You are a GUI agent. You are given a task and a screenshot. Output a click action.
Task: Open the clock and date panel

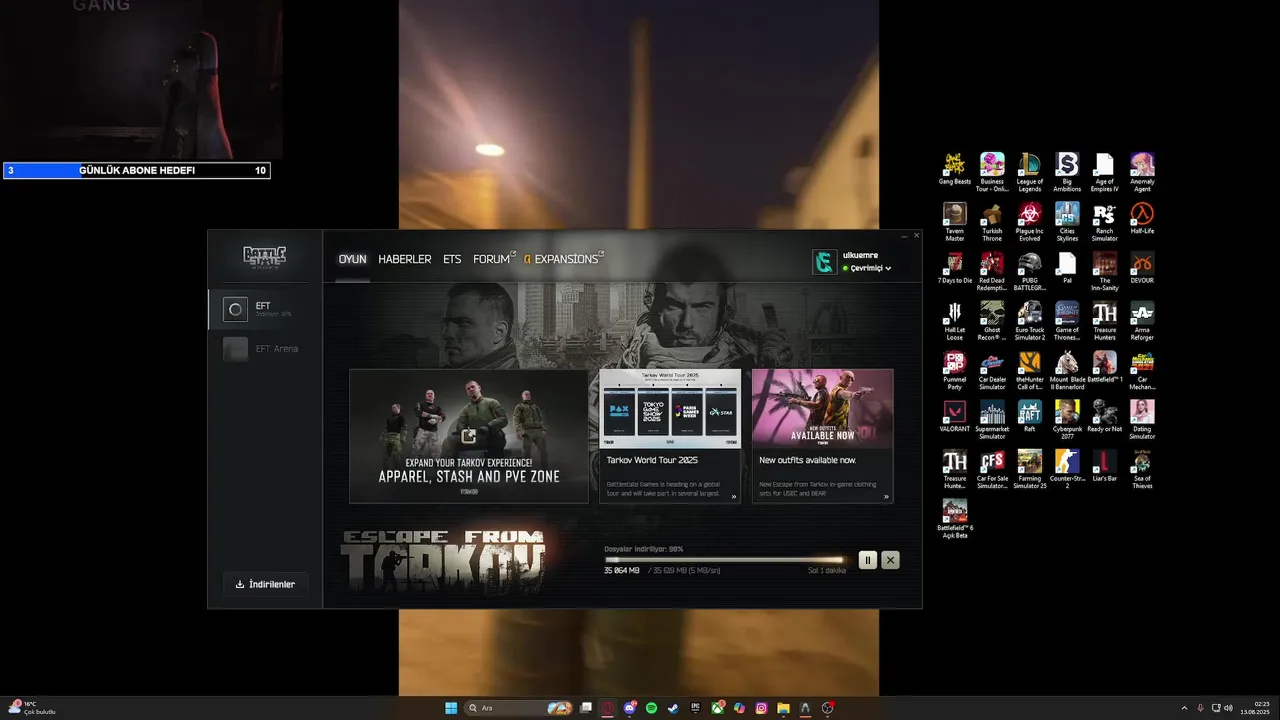[x=1254, y=708]
